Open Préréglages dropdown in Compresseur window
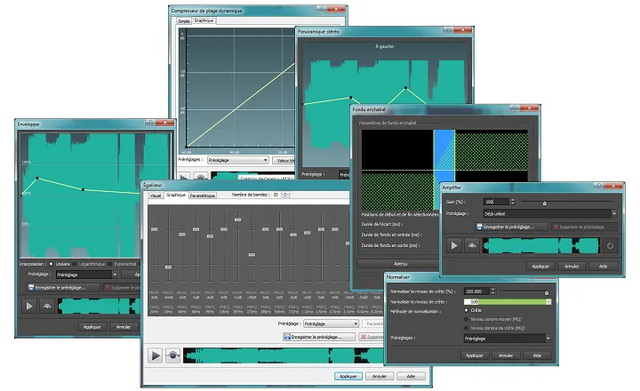The height and width of the screenshot is (391, 640). click(x=238, y=160)
